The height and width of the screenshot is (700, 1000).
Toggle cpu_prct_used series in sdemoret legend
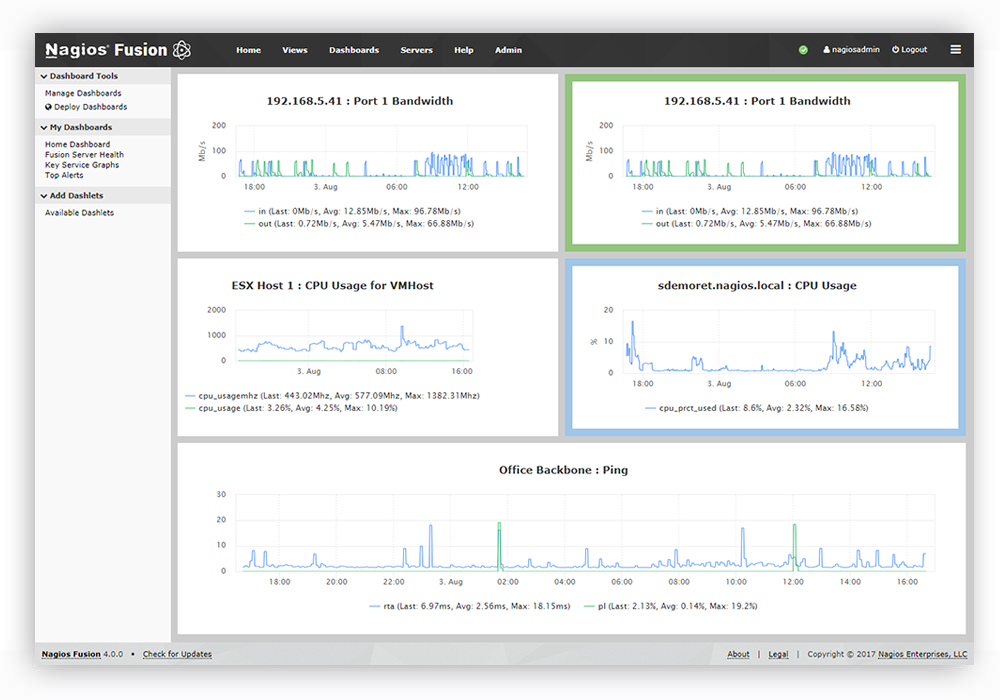[756, 408]
